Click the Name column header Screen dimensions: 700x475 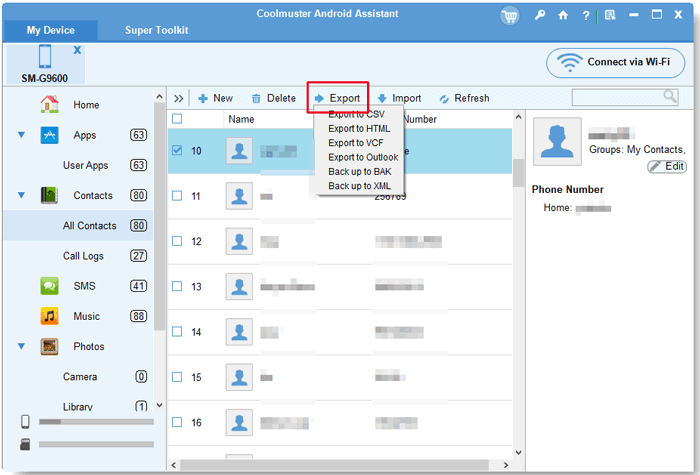click(x=242, y=119)
